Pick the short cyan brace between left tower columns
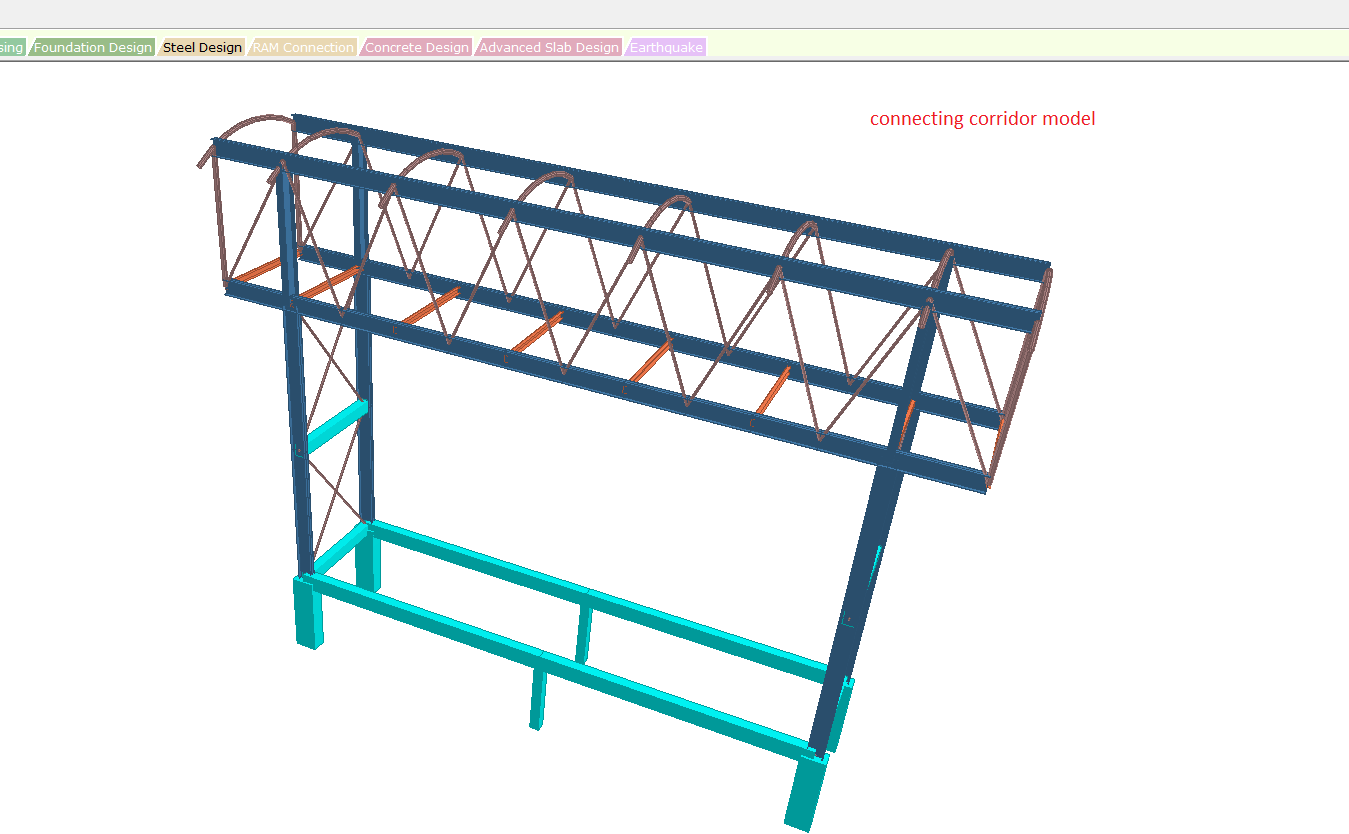Image resolution: width=1349 pixels, height=834 pixels. coord(333,428)
